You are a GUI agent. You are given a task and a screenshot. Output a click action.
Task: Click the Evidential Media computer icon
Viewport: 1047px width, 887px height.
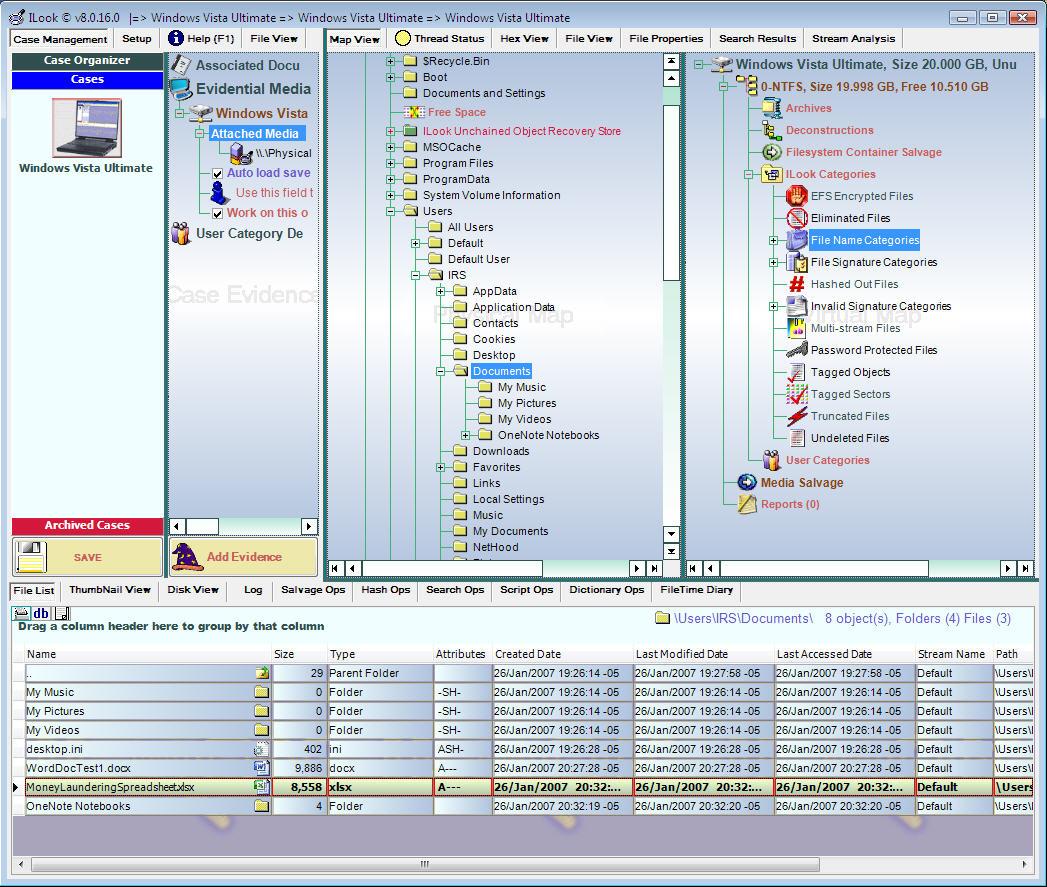pos(181,89)
